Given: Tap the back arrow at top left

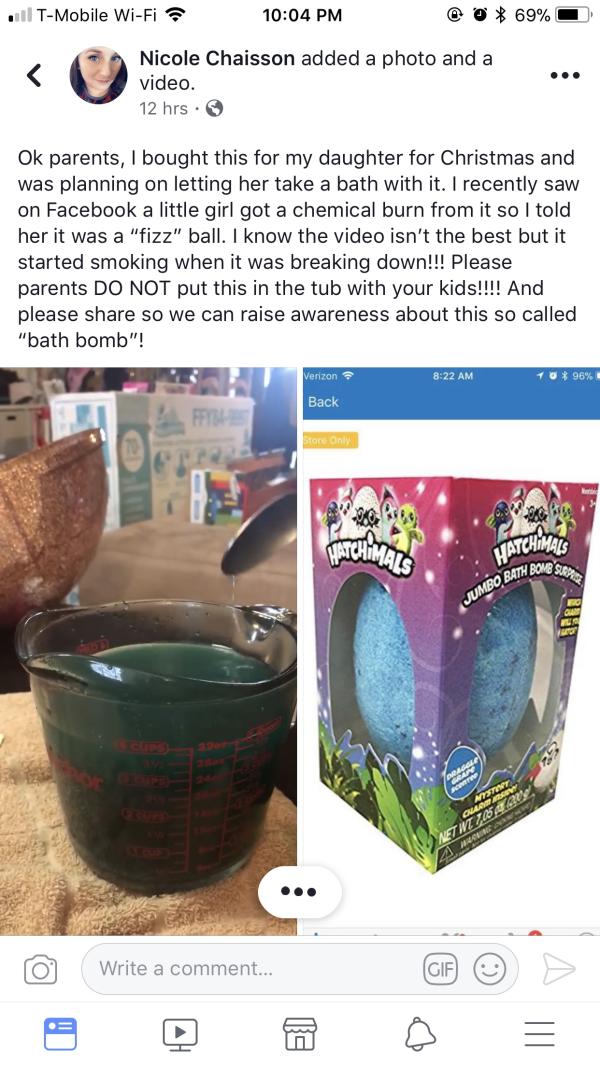Looking at the screenshot, I should point(34,75).
